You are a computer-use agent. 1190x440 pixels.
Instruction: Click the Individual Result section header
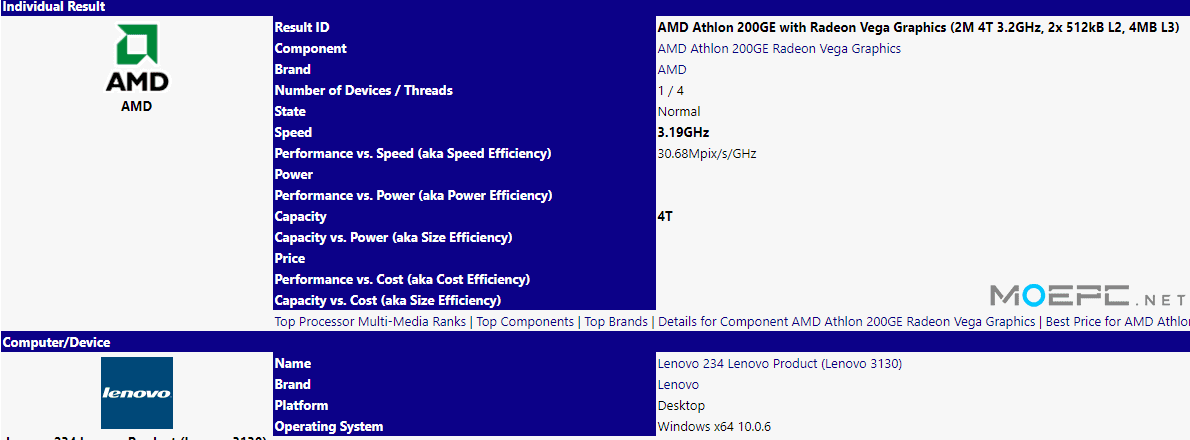click(x=595, y=7)
